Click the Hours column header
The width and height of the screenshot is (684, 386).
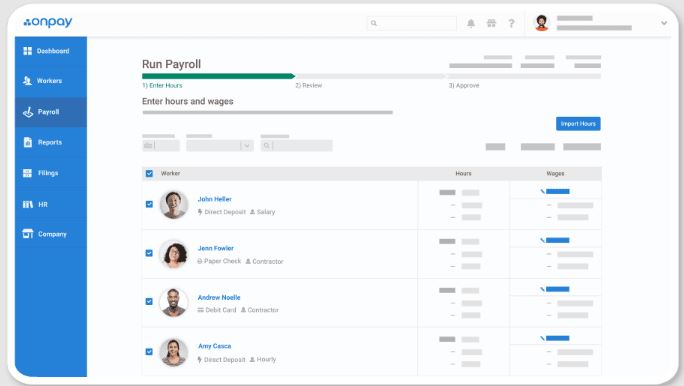[463, 173]
